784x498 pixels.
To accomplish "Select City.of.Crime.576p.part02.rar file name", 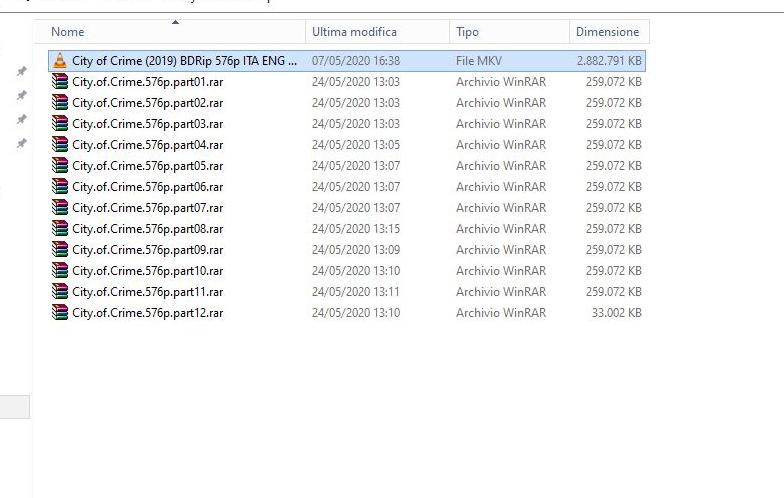I will pos(148,103).
